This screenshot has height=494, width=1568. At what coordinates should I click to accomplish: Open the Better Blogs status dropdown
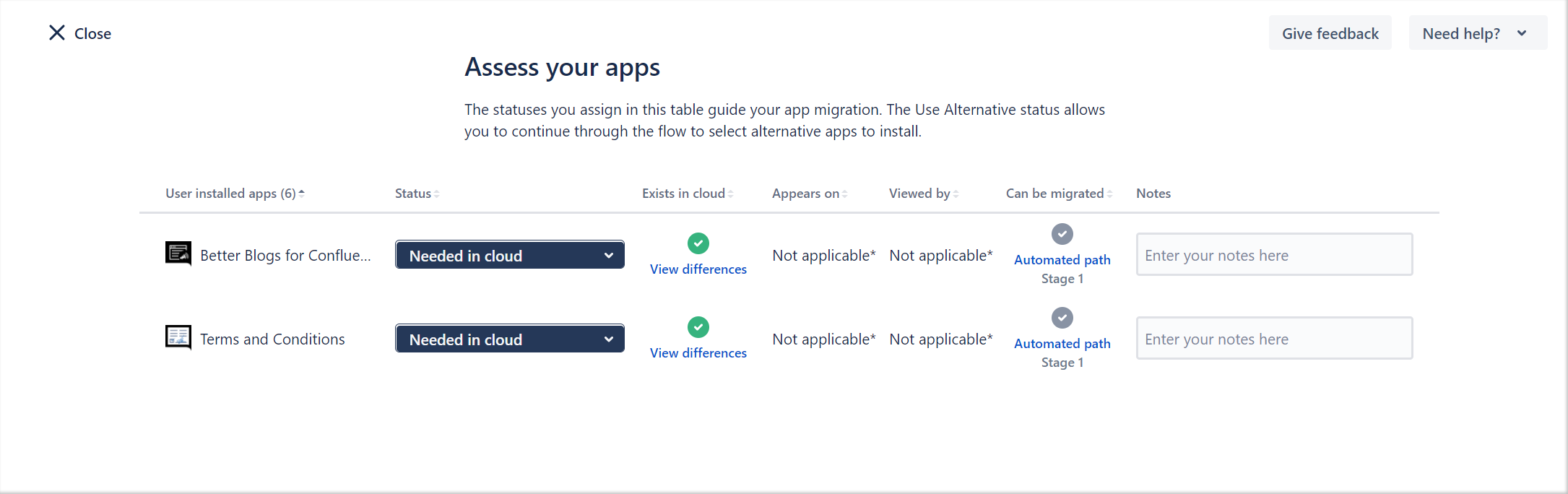509,255
